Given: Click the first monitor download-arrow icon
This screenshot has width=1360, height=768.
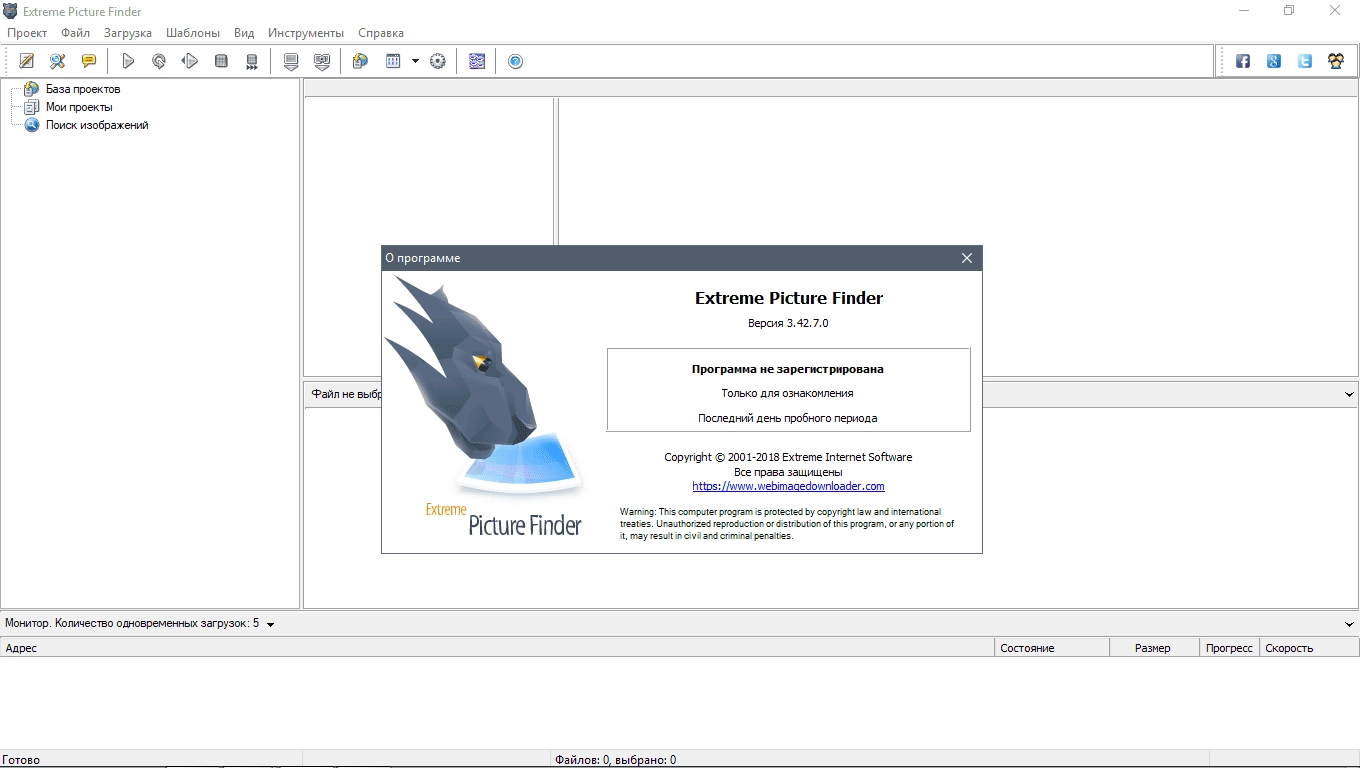Looking at the screenshot, I should [291, 61].
